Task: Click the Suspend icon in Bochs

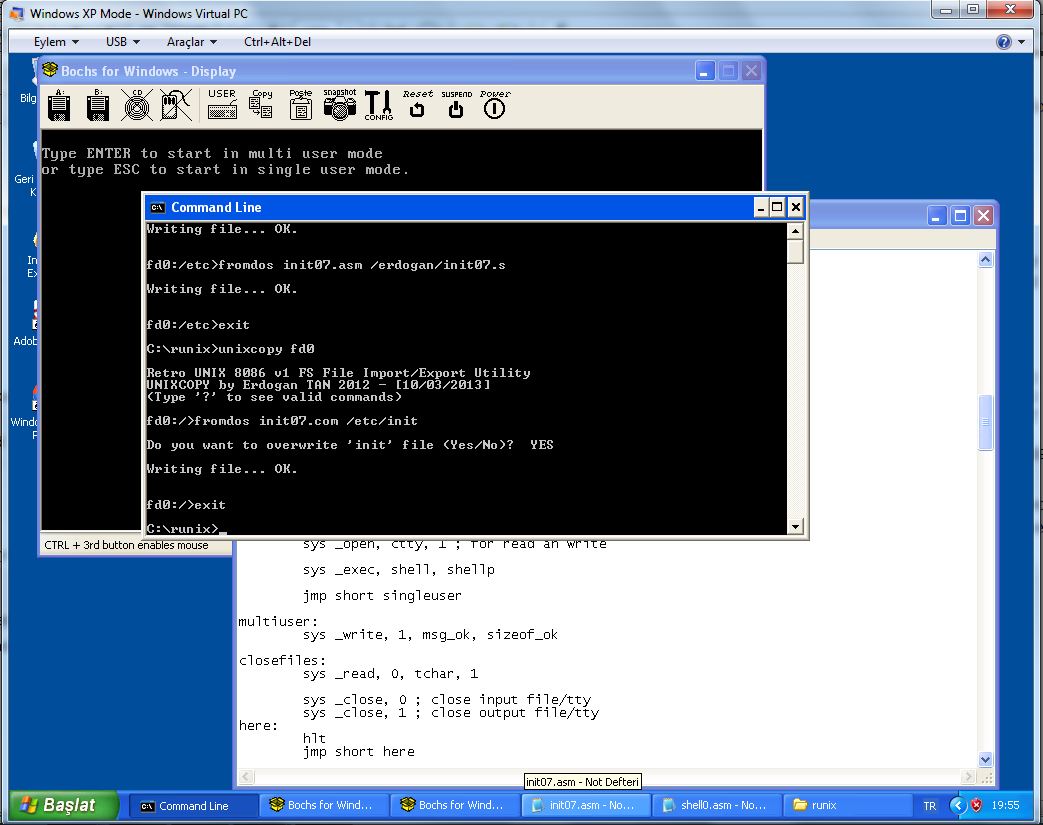Action: [x=456, y=104]
